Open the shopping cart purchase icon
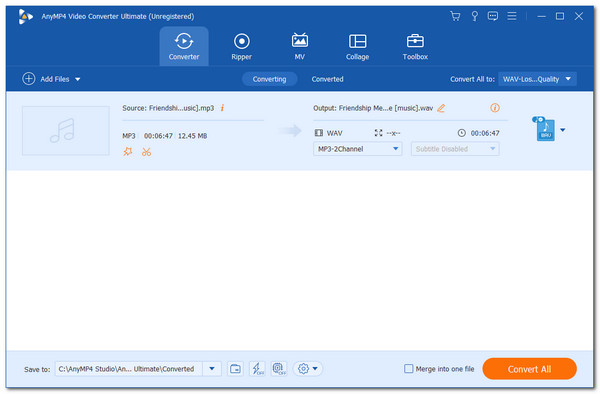Image resolution: width=600 pixels, height=394 pixels. tap(455, 16)
